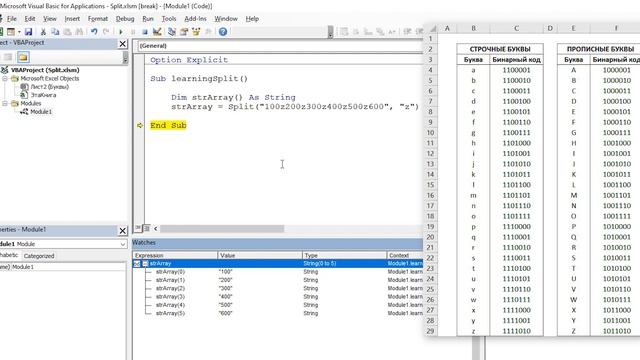Collapse strArray watch expression node
This screenshot has width=640, height=360.
145,264
